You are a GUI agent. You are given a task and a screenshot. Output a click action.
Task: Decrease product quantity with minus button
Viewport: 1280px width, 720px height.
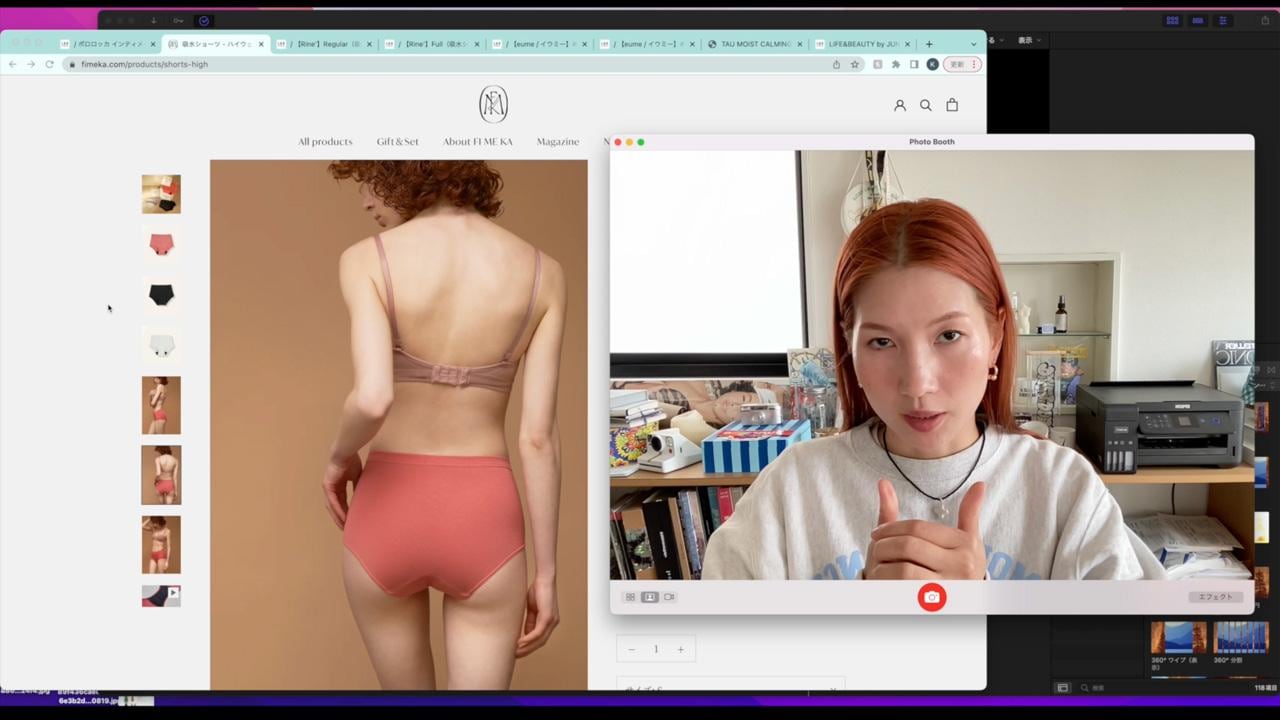[631, 649]
